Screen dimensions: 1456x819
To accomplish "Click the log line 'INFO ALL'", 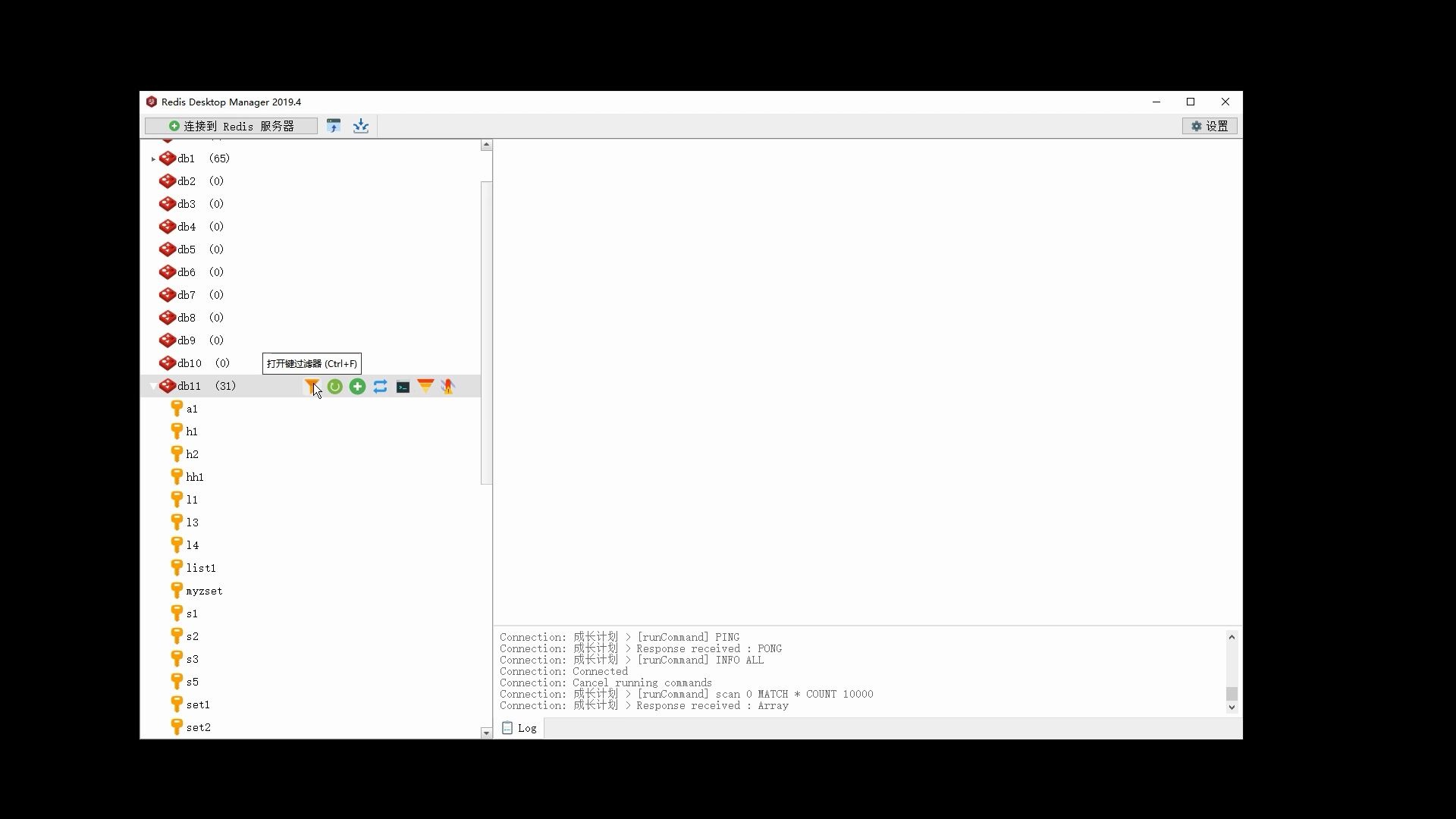I will (x=632, y=661).
